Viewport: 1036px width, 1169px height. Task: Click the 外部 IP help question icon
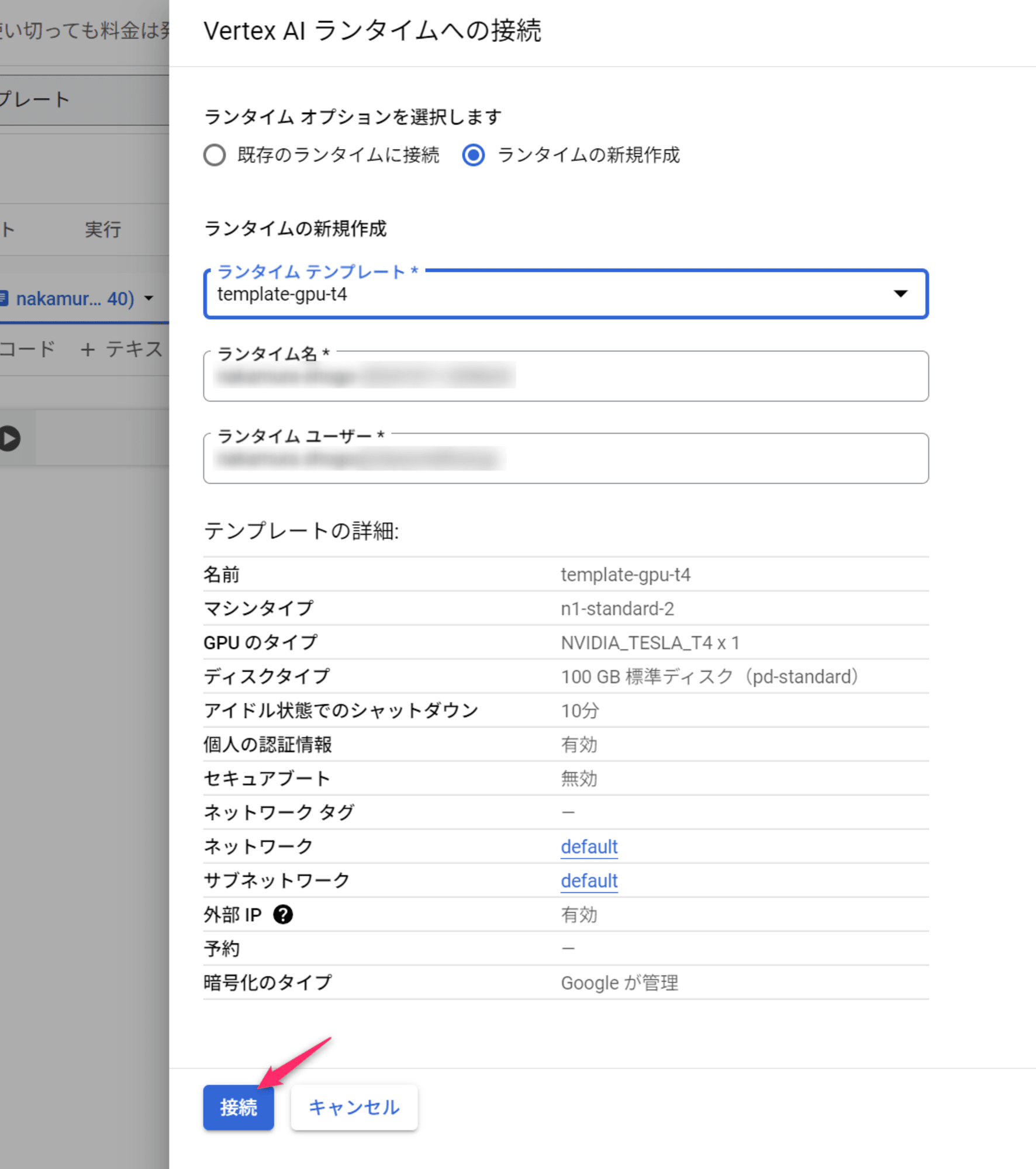click(x=283, y=914)
